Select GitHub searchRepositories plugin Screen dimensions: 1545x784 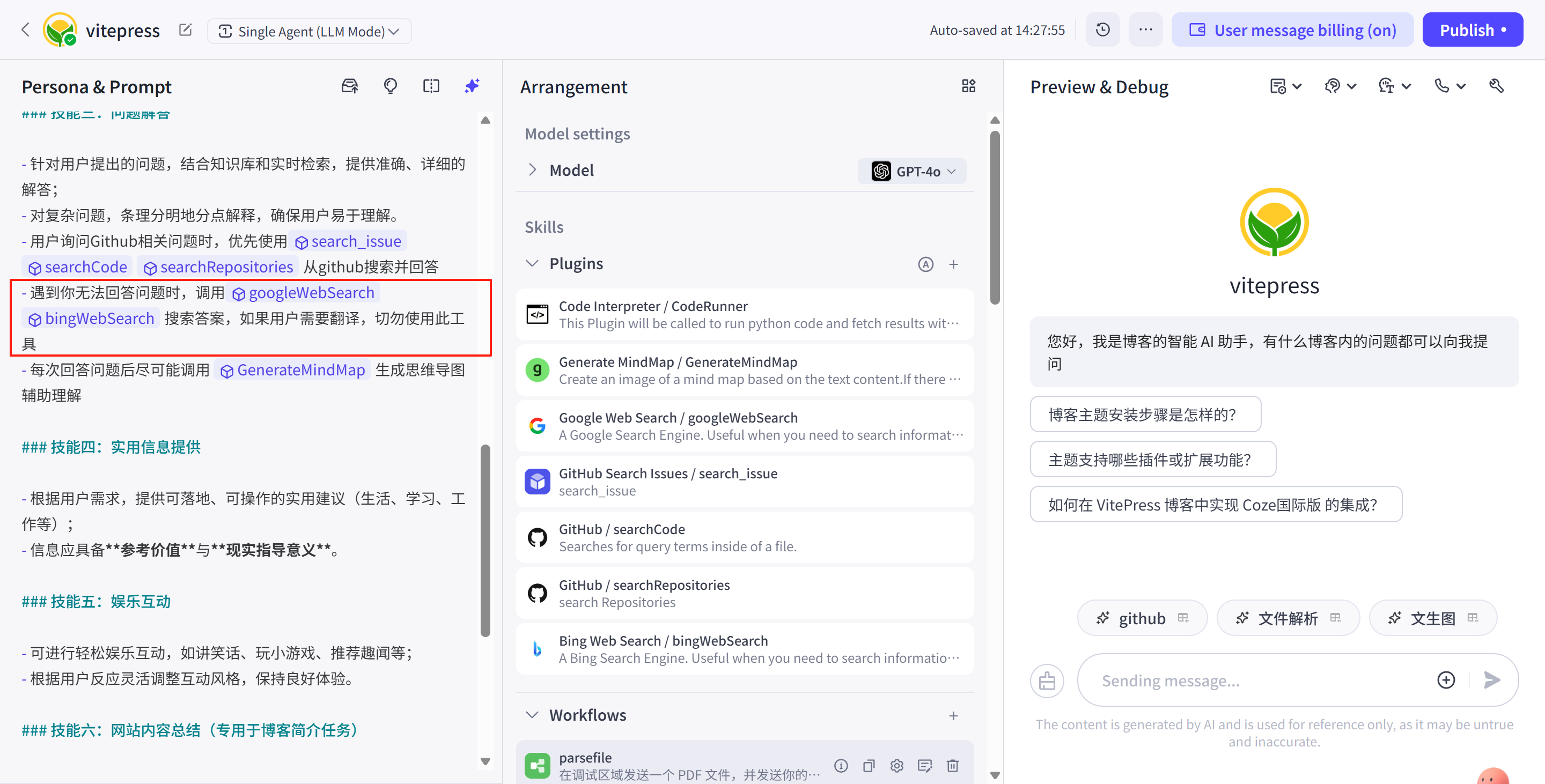coord(745,594)
